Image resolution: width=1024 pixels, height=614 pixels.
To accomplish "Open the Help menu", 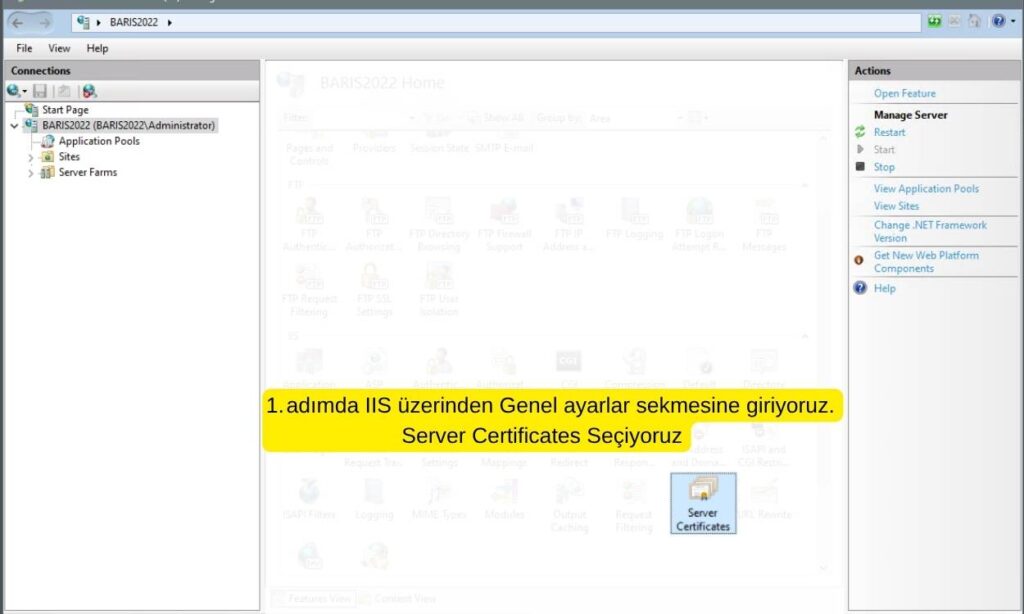I will click(97, 48).
